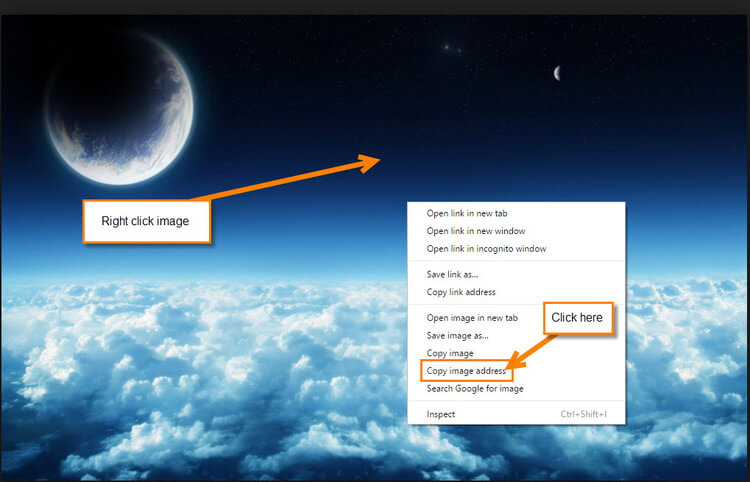Click Save image as... option

click(x=516, y=336)
